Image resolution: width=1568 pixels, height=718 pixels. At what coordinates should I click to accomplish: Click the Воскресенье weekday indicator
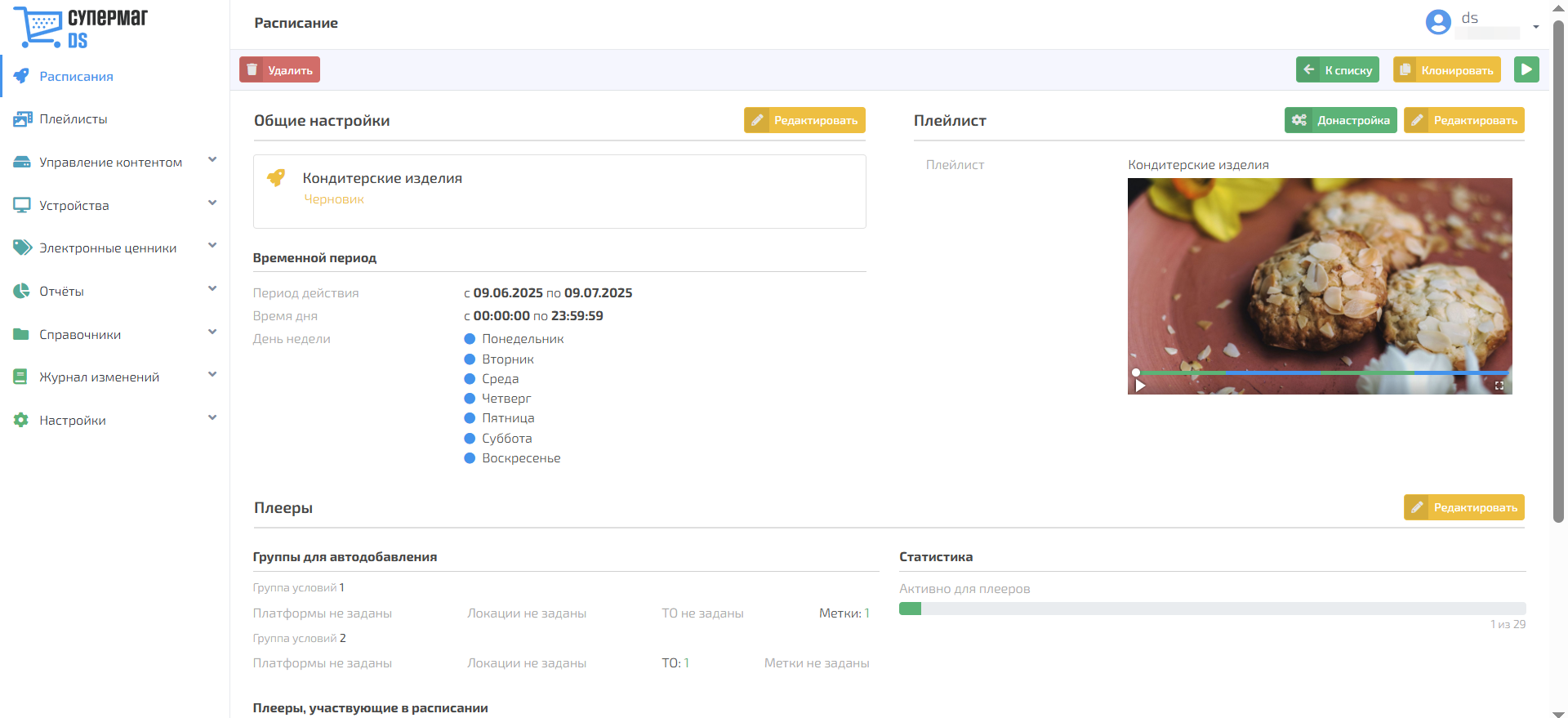[470, 458]
